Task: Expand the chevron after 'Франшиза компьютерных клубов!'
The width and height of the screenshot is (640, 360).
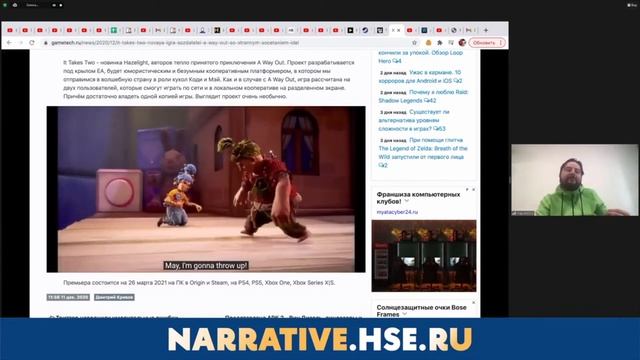Action: click(407, 201)
